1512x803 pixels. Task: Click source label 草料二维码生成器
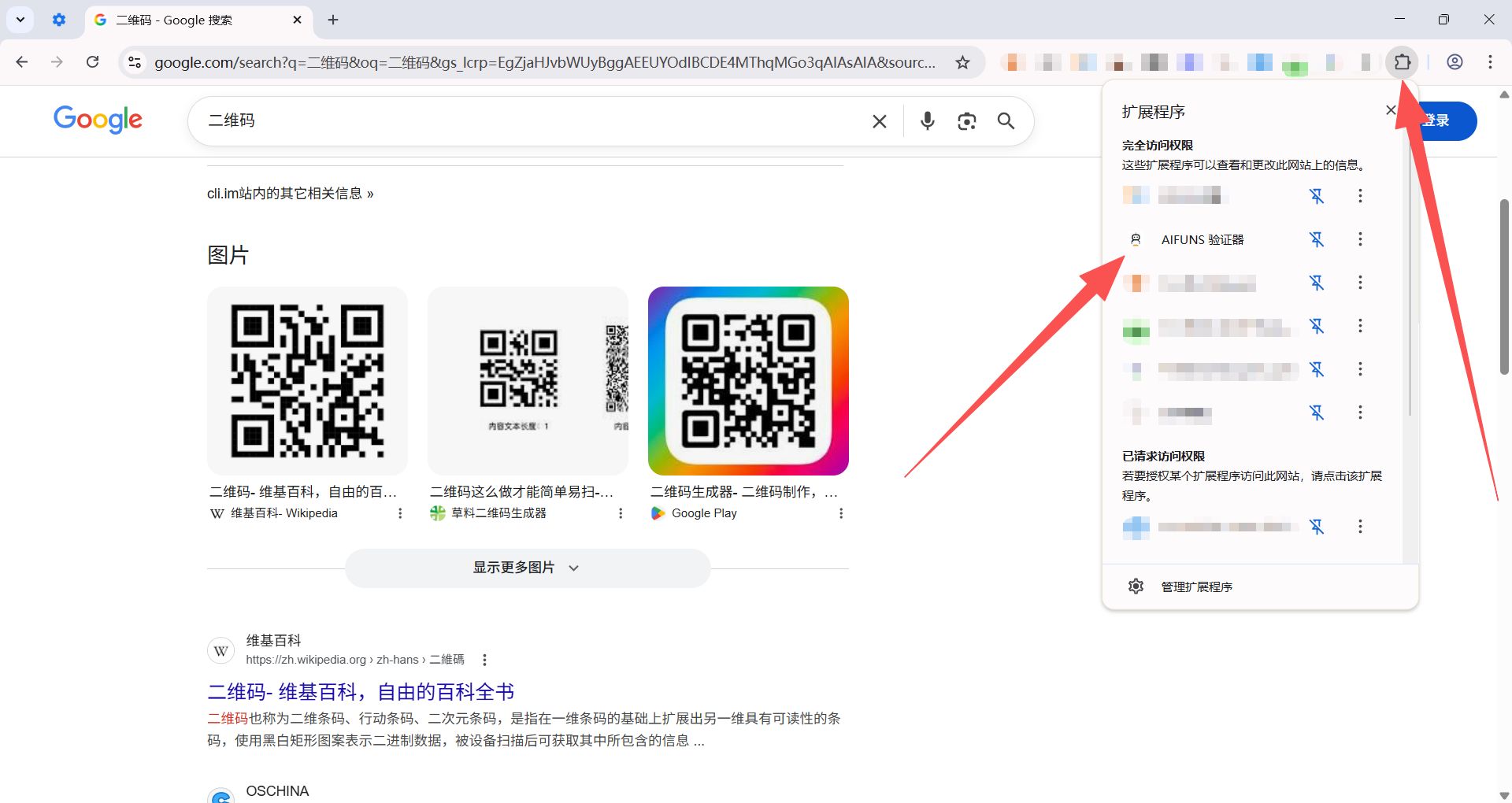[x=498, y=513]
